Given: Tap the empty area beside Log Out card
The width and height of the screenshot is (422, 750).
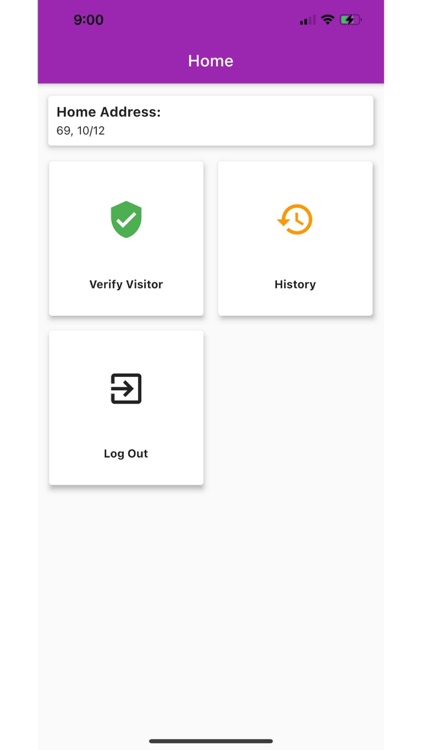Looking at the screenshot, I should (295, 408).
